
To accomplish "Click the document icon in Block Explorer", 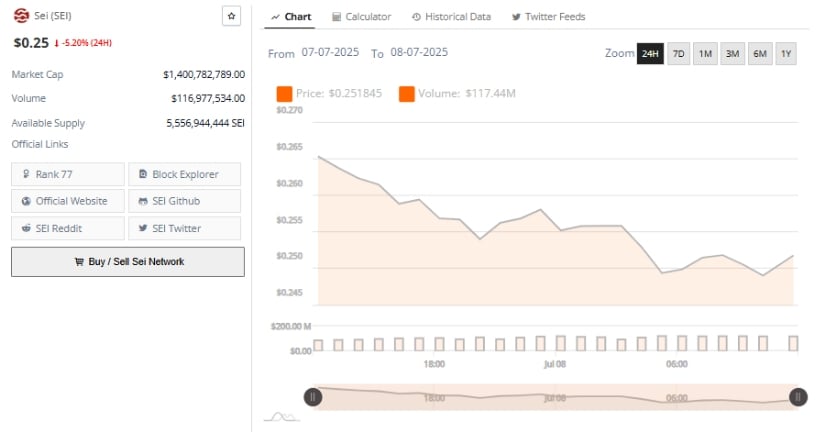I will click(143, 174).
